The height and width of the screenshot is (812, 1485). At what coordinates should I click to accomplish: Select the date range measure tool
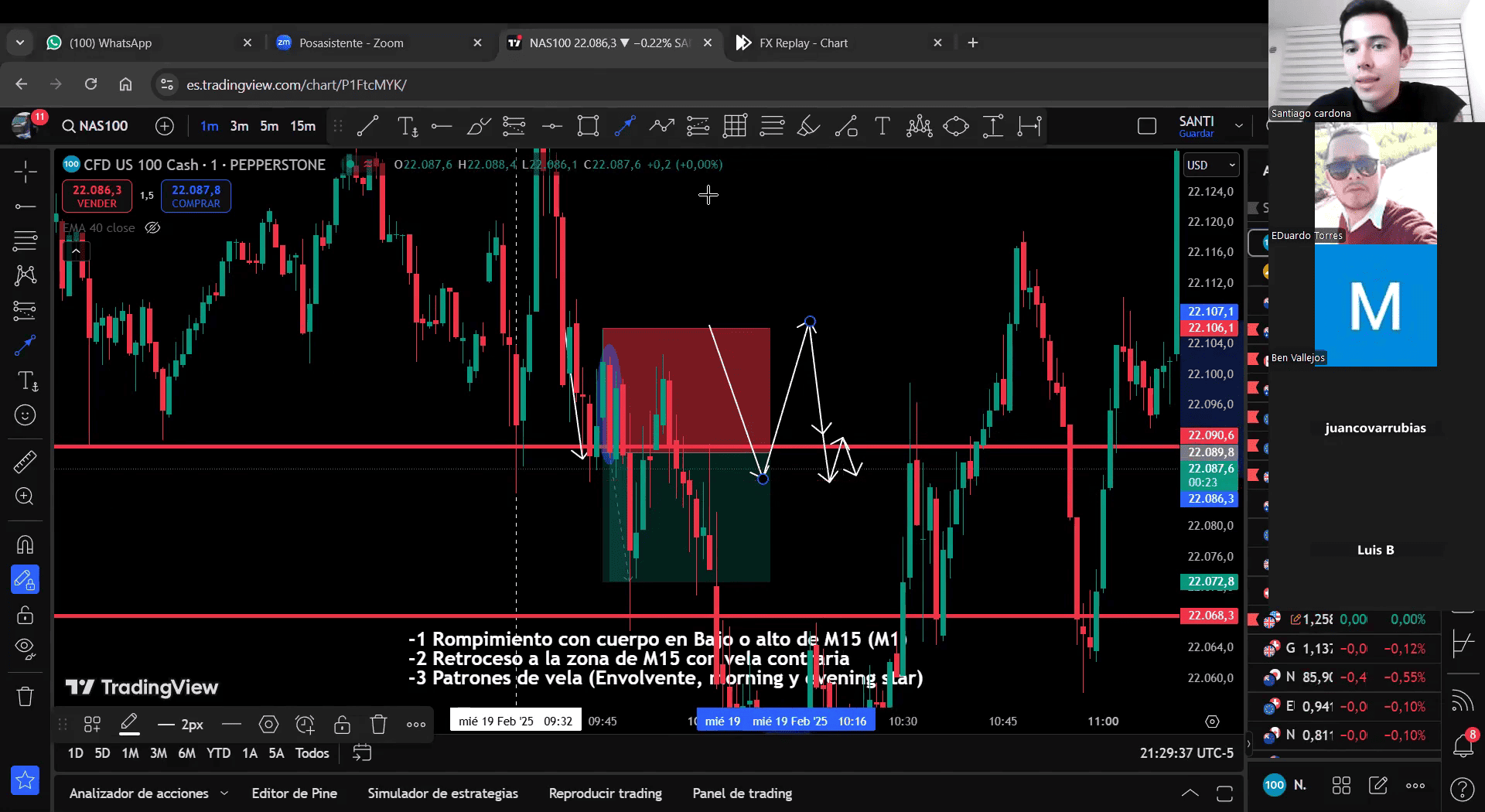point(1029,126)
